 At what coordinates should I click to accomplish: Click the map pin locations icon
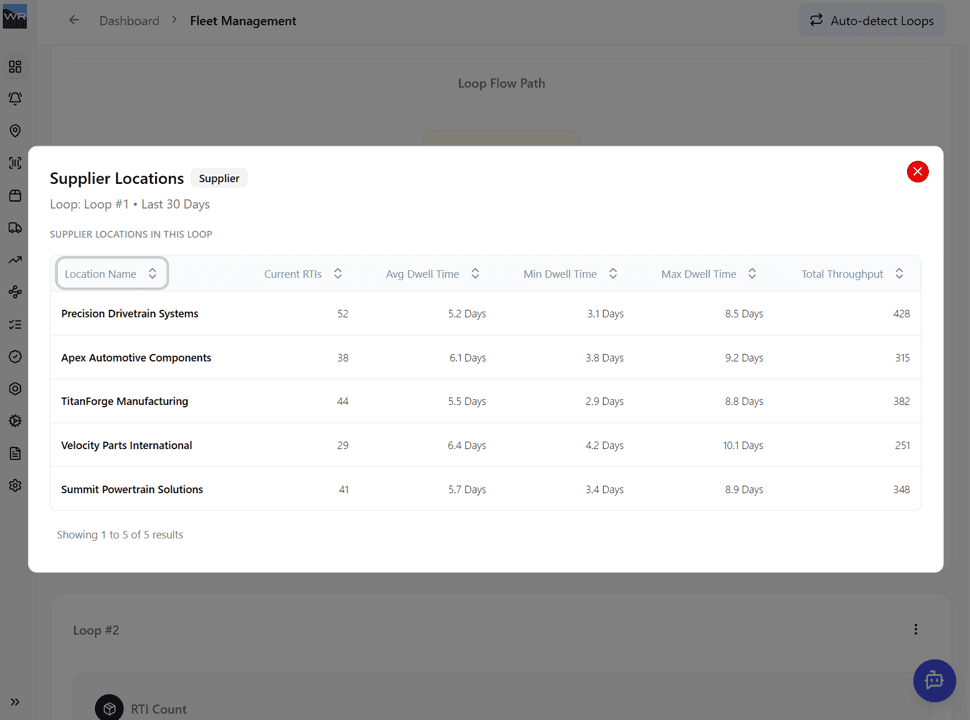(15, 131)
